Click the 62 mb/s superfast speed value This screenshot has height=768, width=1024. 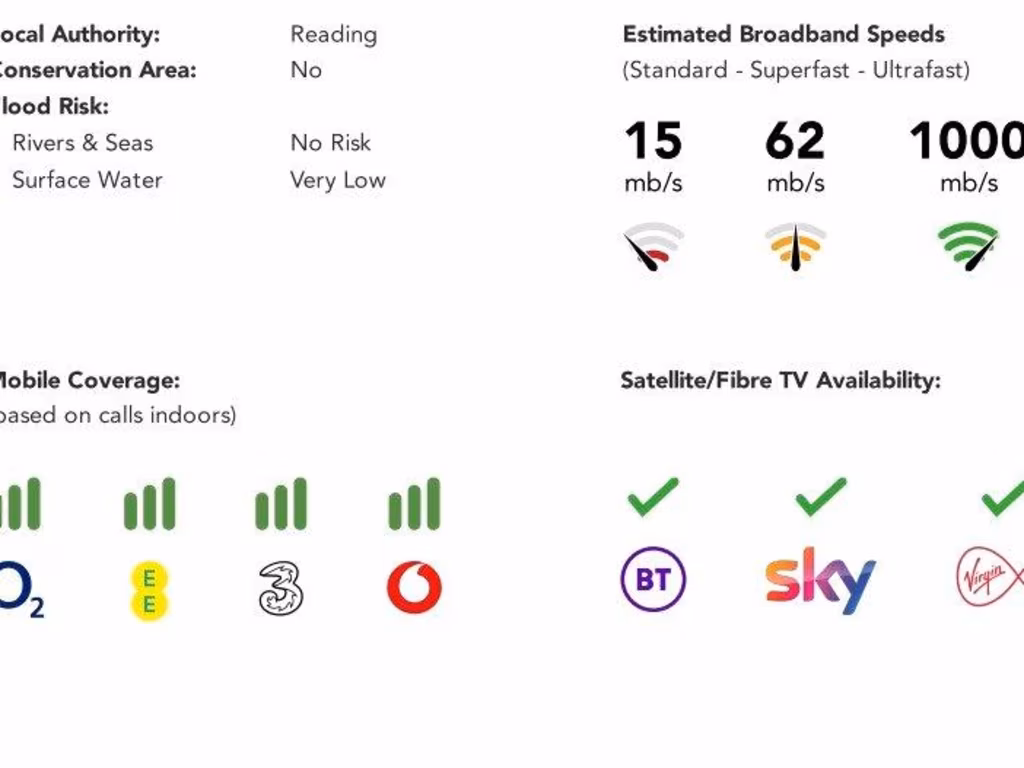pyautogui.click(x=795, y=140)
